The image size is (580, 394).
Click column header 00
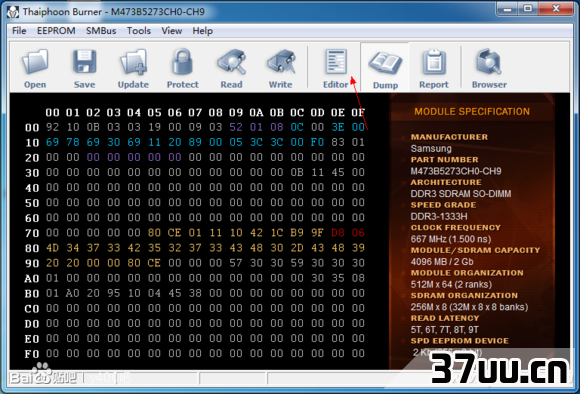click(x=53, y=112)
